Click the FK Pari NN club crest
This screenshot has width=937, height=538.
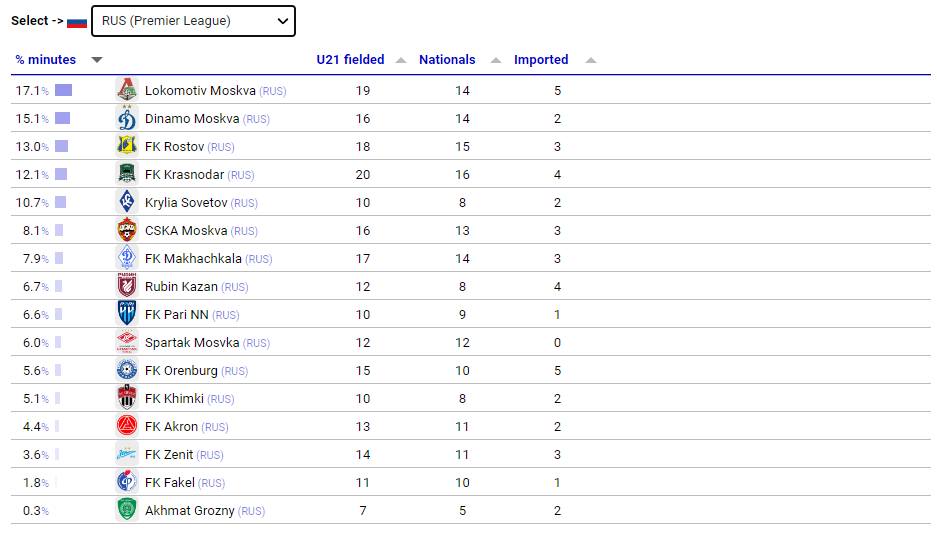127,314
